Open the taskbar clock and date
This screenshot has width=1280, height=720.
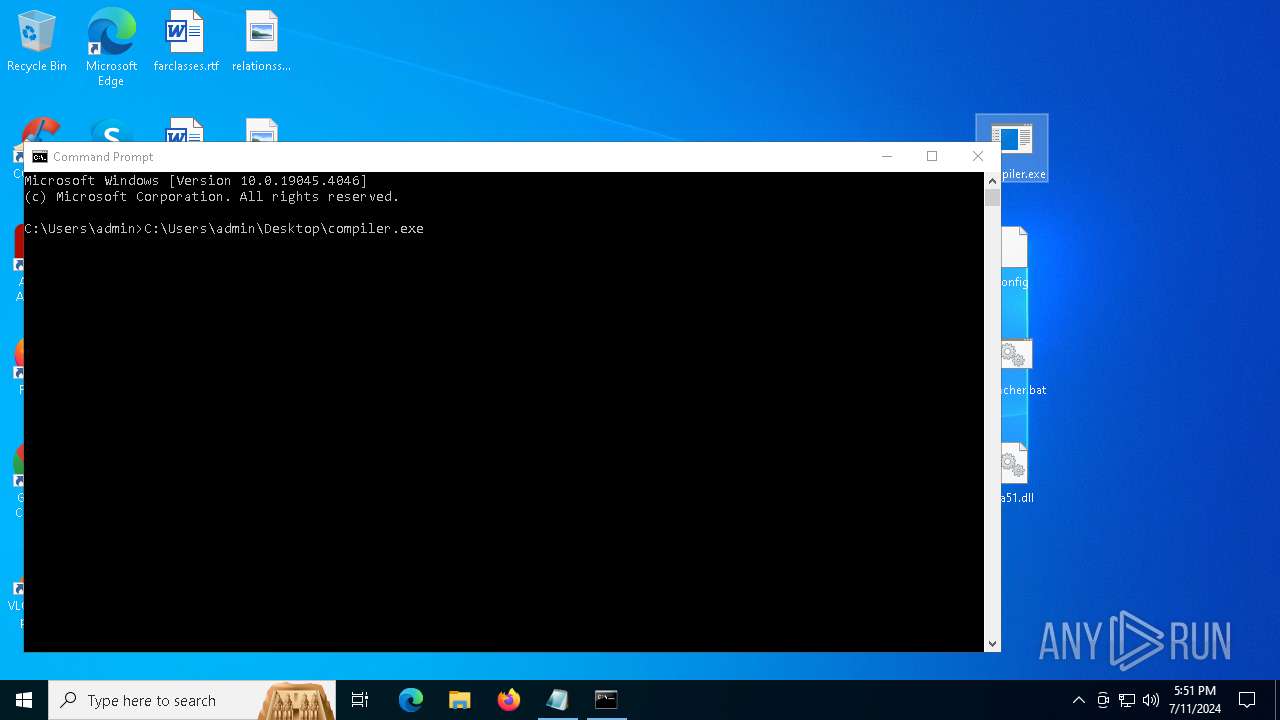pos(1195,700)
